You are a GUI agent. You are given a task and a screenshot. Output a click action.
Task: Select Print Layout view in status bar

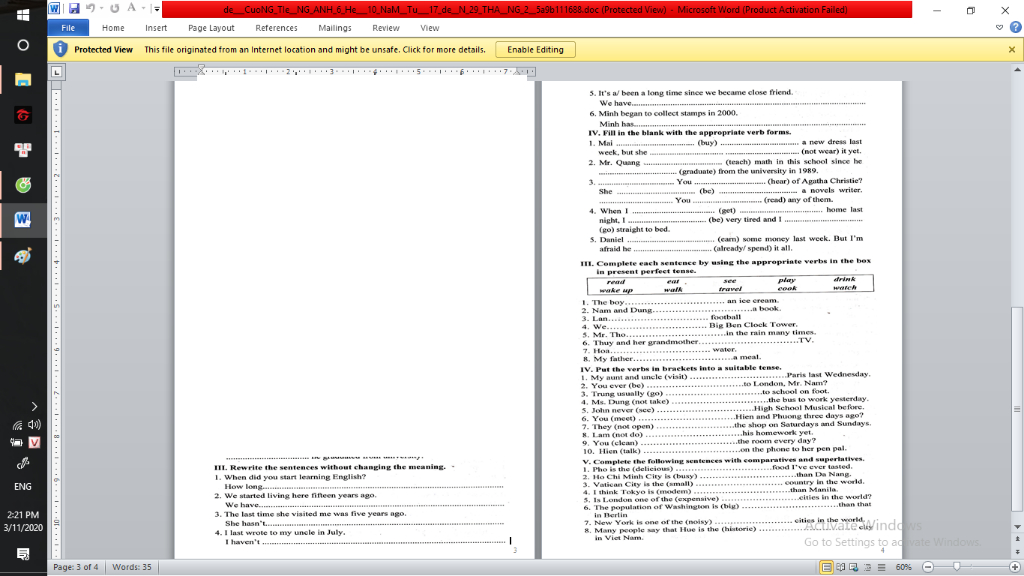[x=826, y=567]
